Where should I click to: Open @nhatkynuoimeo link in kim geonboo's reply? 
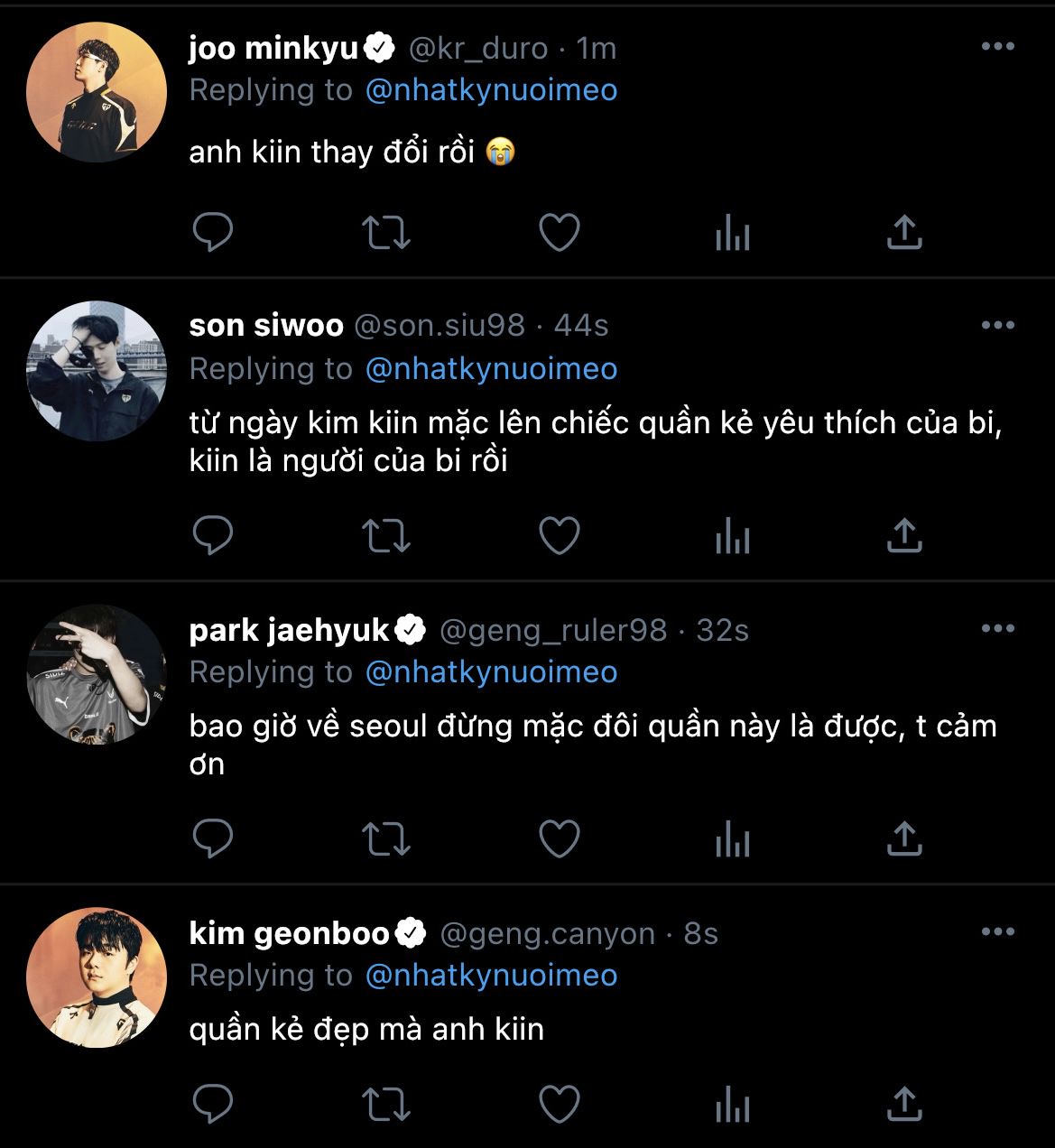[x=492, y=976]
